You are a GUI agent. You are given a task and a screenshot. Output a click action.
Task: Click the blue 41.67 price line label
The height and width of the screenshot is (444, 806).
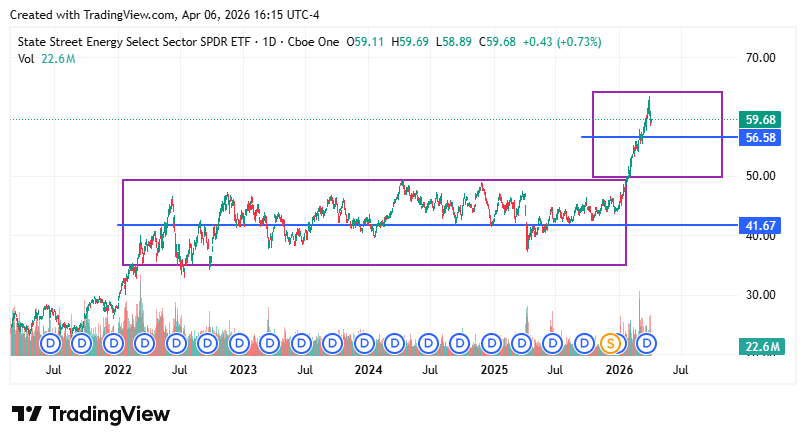[760, 226]
